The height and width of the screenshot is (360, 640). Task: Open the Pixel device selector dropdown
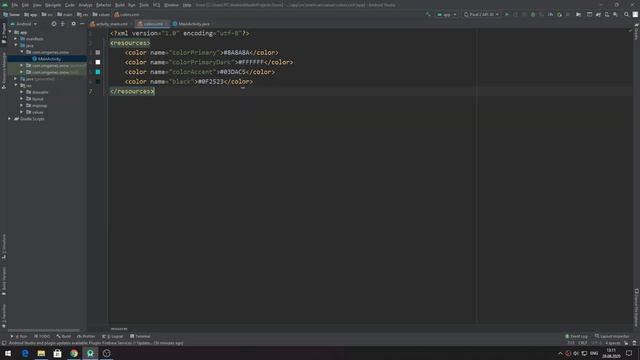(481, 14)
